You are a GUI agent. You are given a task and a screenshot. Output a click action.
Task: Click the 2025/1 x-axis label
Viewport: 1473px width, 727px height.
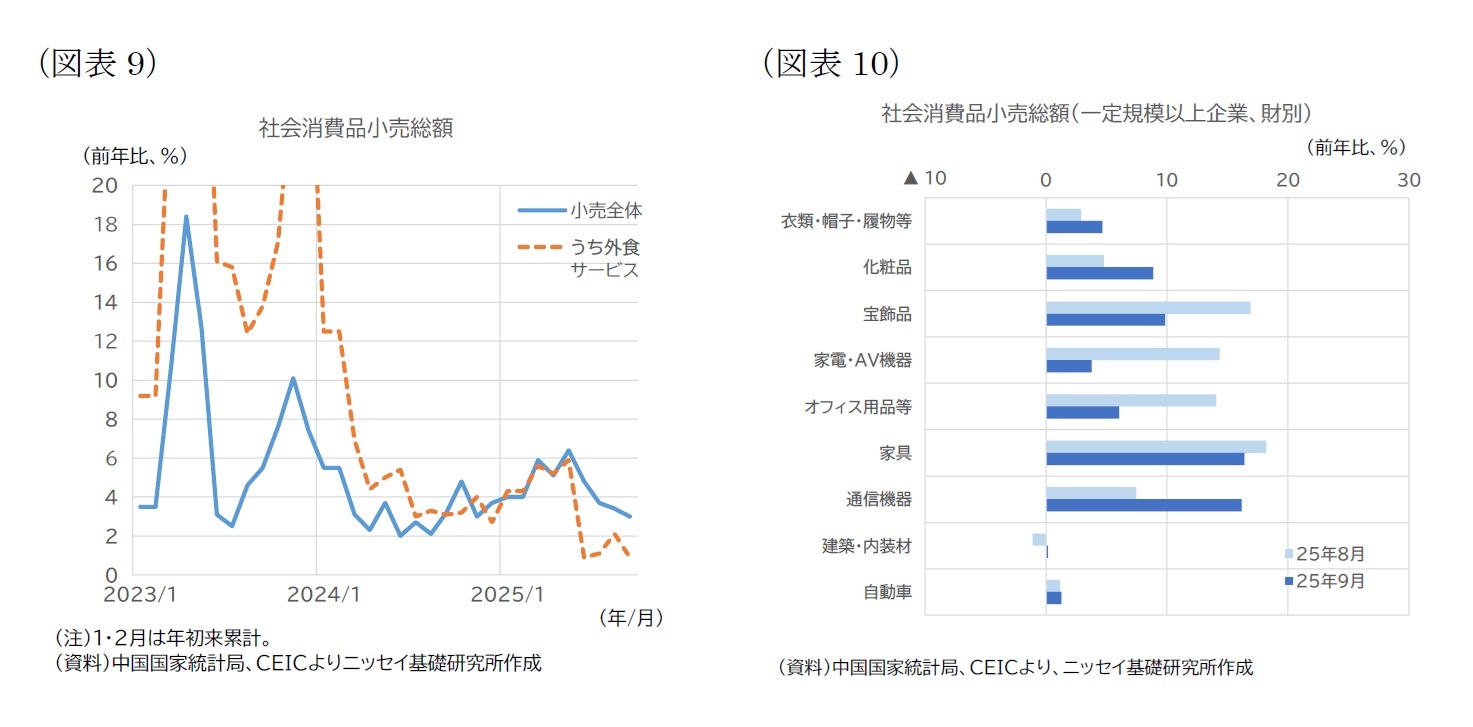(502, 594)
